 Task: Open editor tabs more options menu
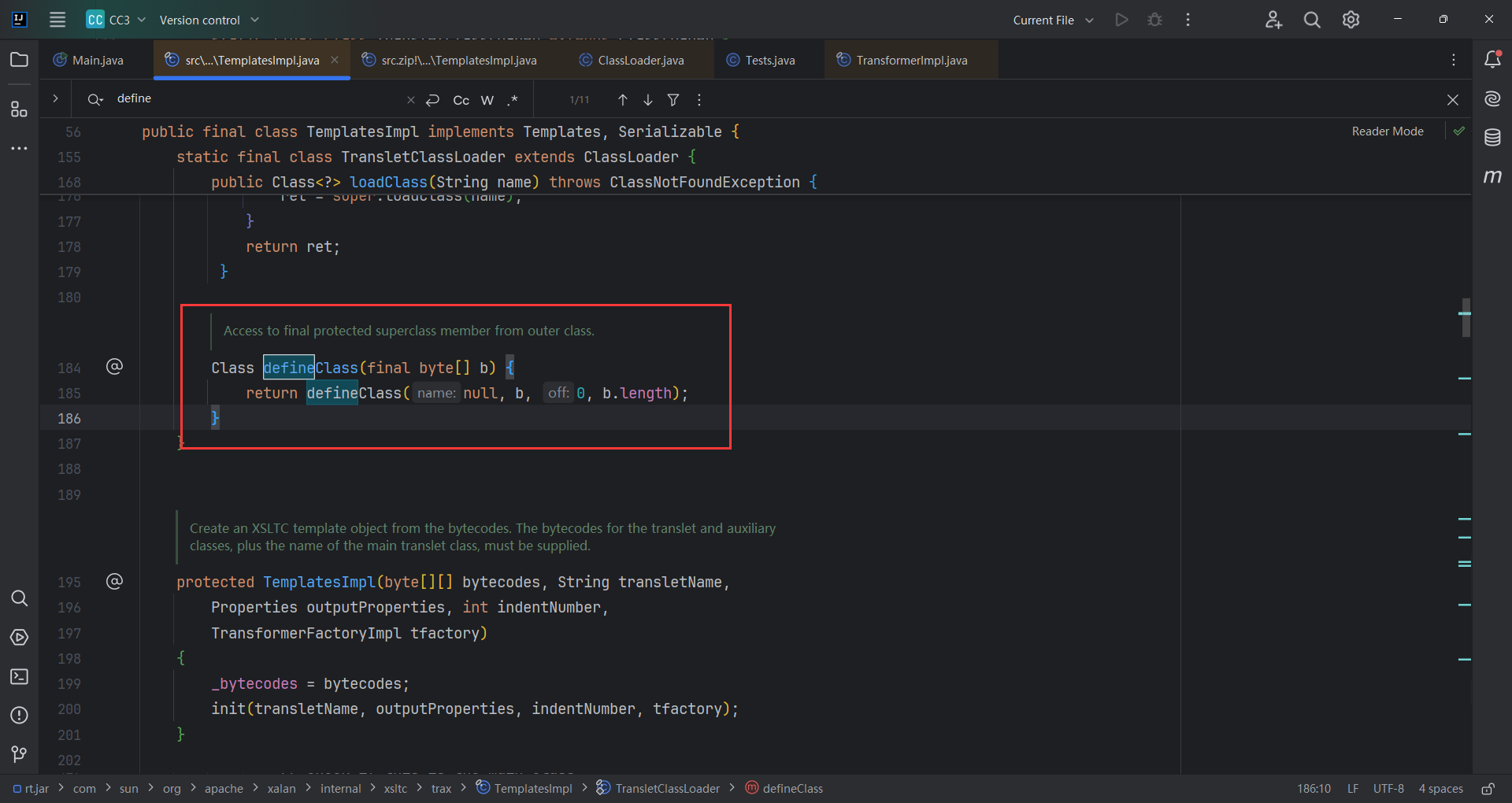(1454, 60)
